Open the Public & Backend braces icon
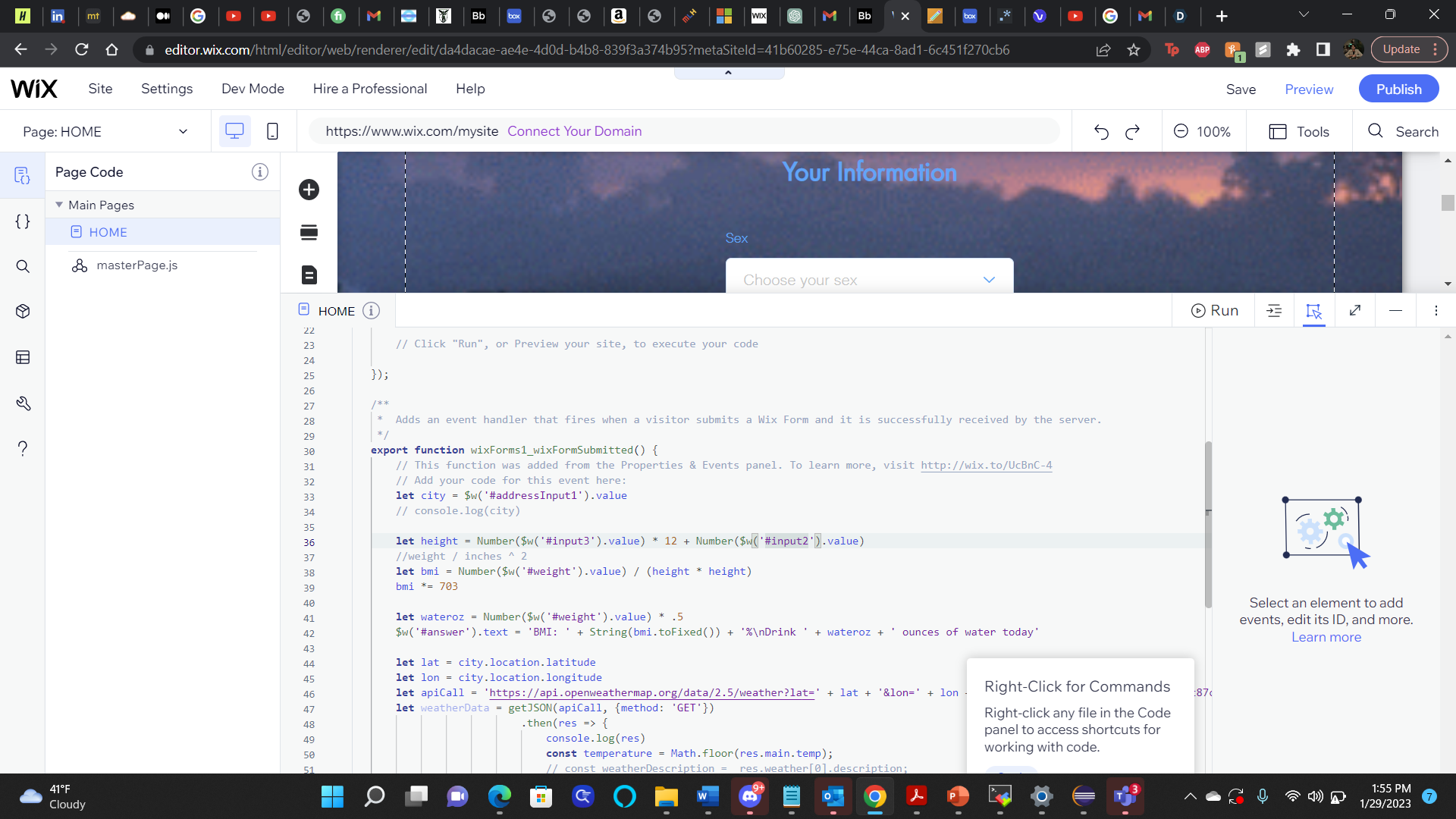Image resolution: width=1456 pixels, height=819 pixels. click(x=23, y=221)
